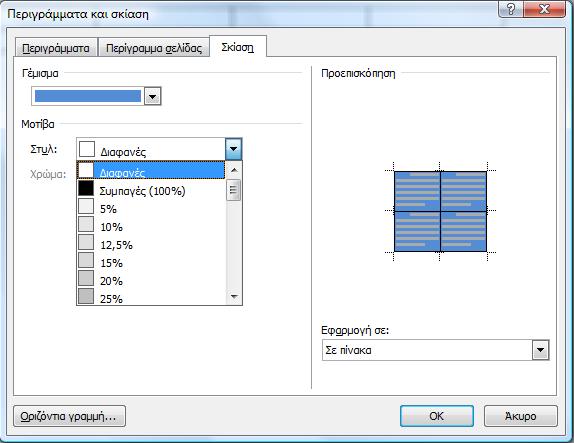The width and height of the screenshot is (574, 443).
Task: Click the pattern list scrollbar down arrow
Action: tap(234, 297)
